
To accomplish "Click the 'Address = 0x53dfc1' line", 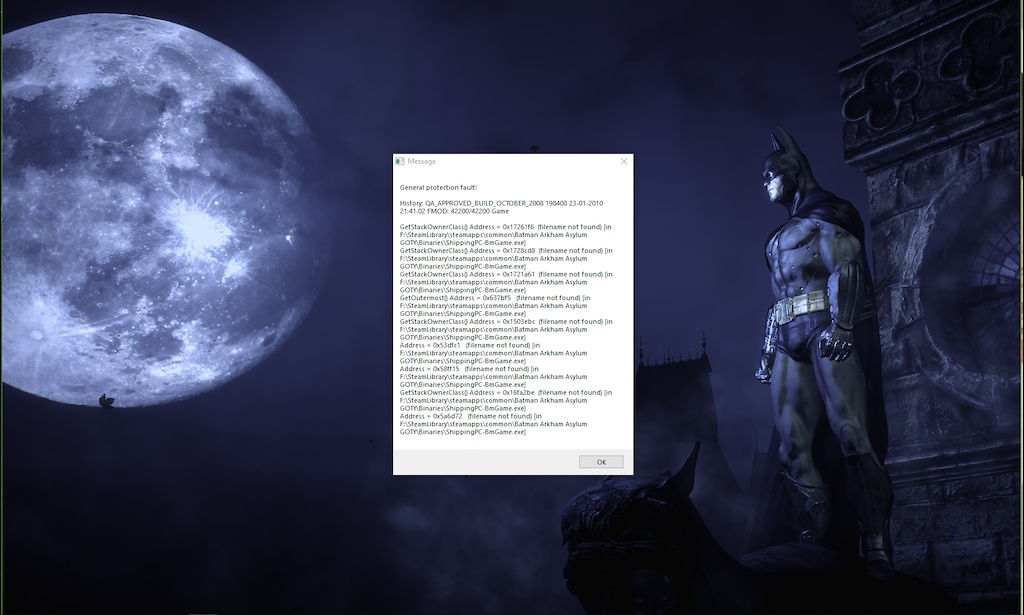I will coord(470,345).
